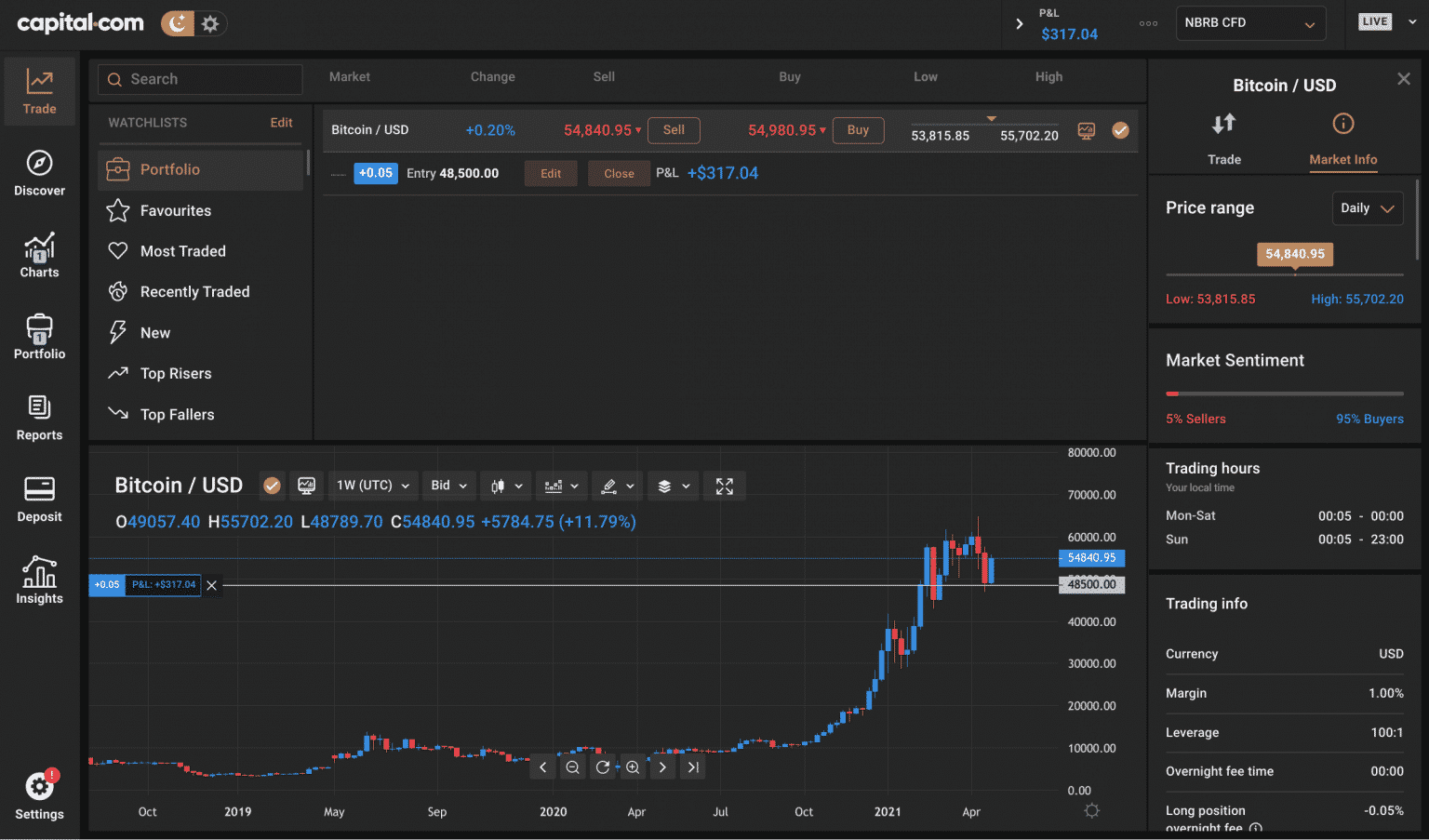The height and width of the screenshot is (840, 1429).
Task: Open the Trade sidebar section
Action: 39,91
